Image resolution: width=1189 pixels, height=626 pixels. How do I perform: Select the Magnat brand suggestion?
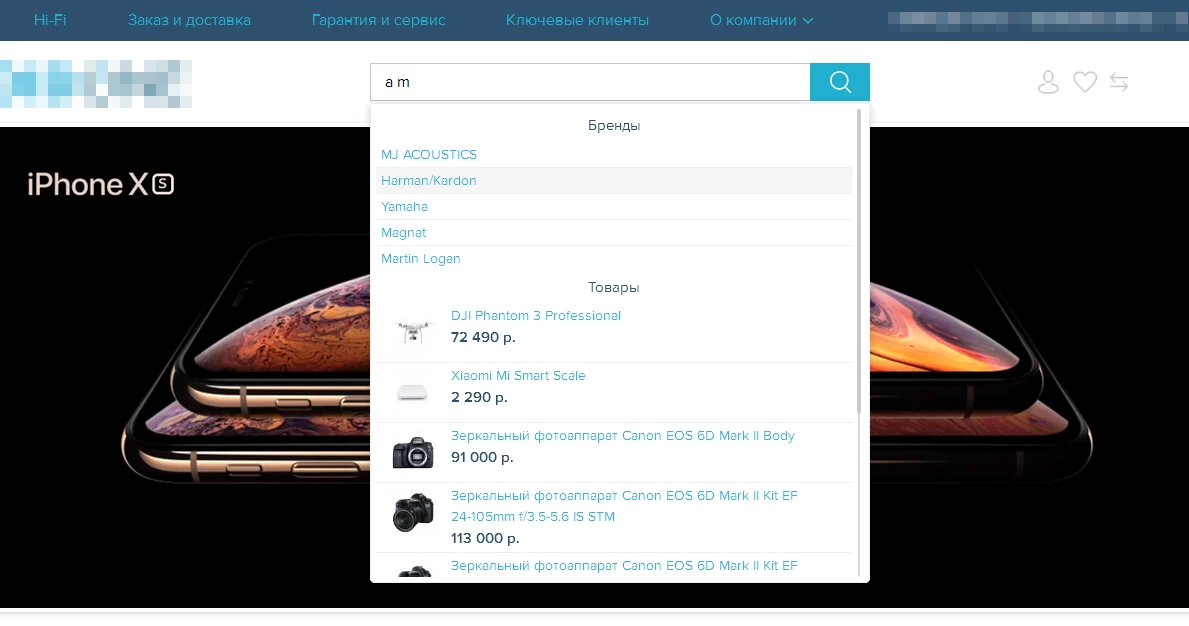coord(613,233)
